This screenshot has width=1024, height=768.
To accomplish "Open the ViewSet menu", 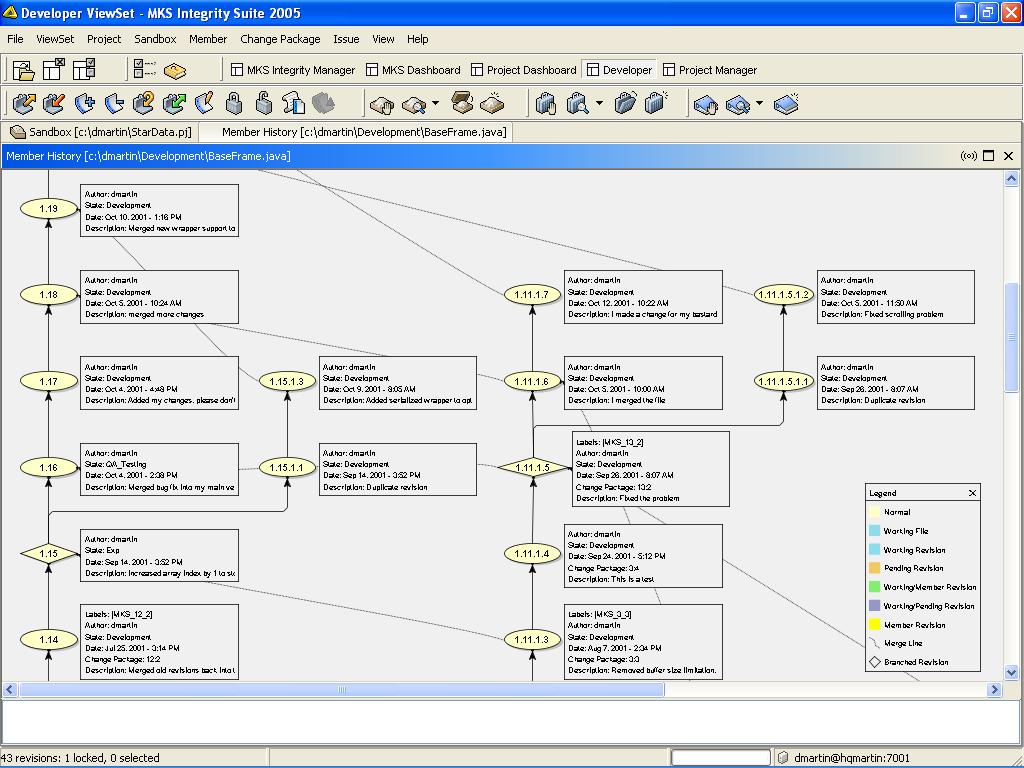I will click(x=55, y=39).
